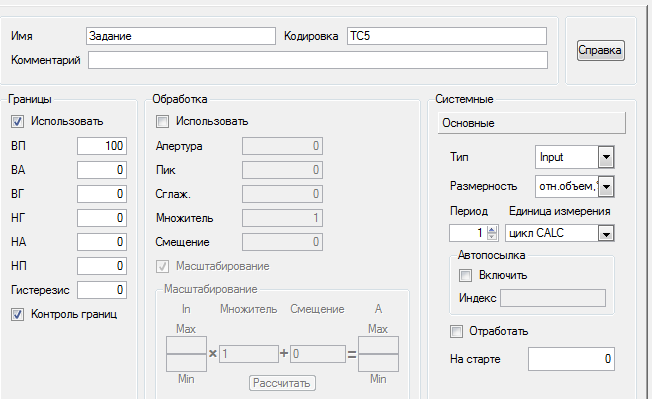Click the Множитель field in Обработка
Screen dimensions: 652x399
[282, 218]
